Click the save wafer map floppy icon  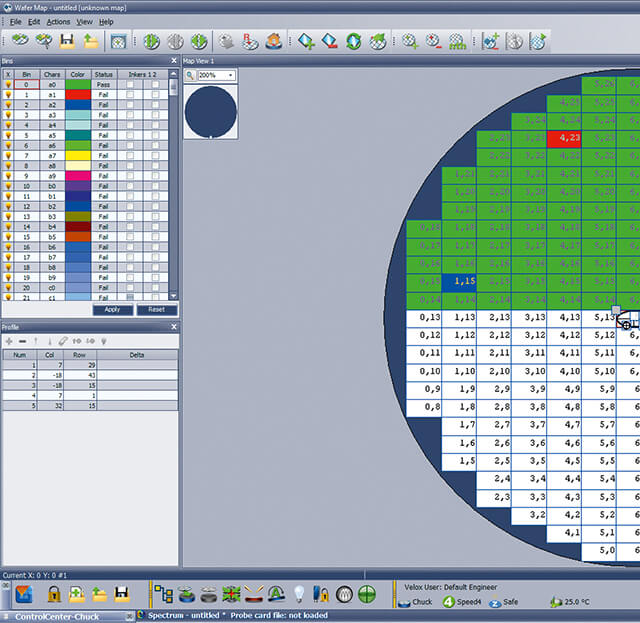click(x=67, y=41)
